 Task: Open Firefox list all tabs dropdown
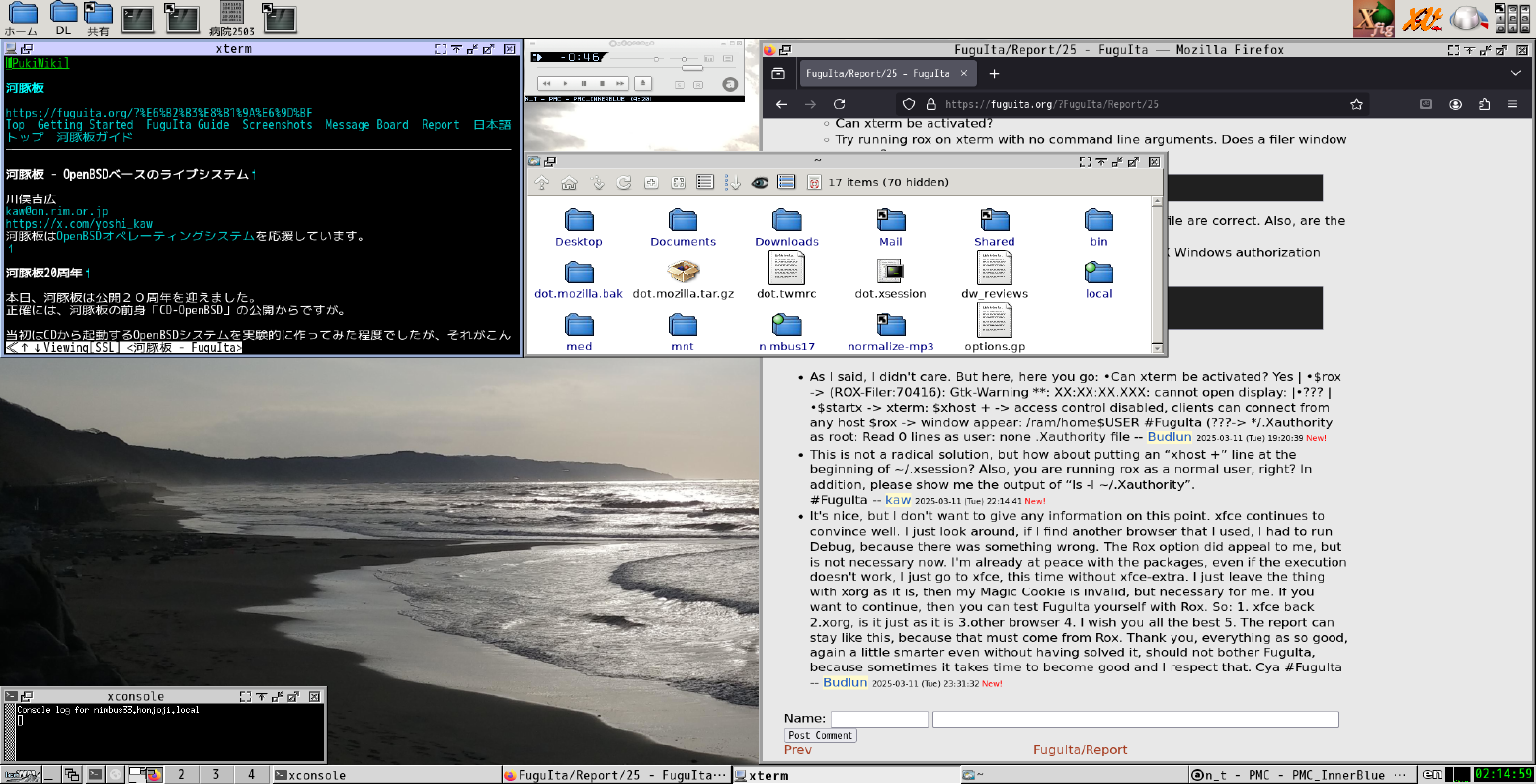1515,73
